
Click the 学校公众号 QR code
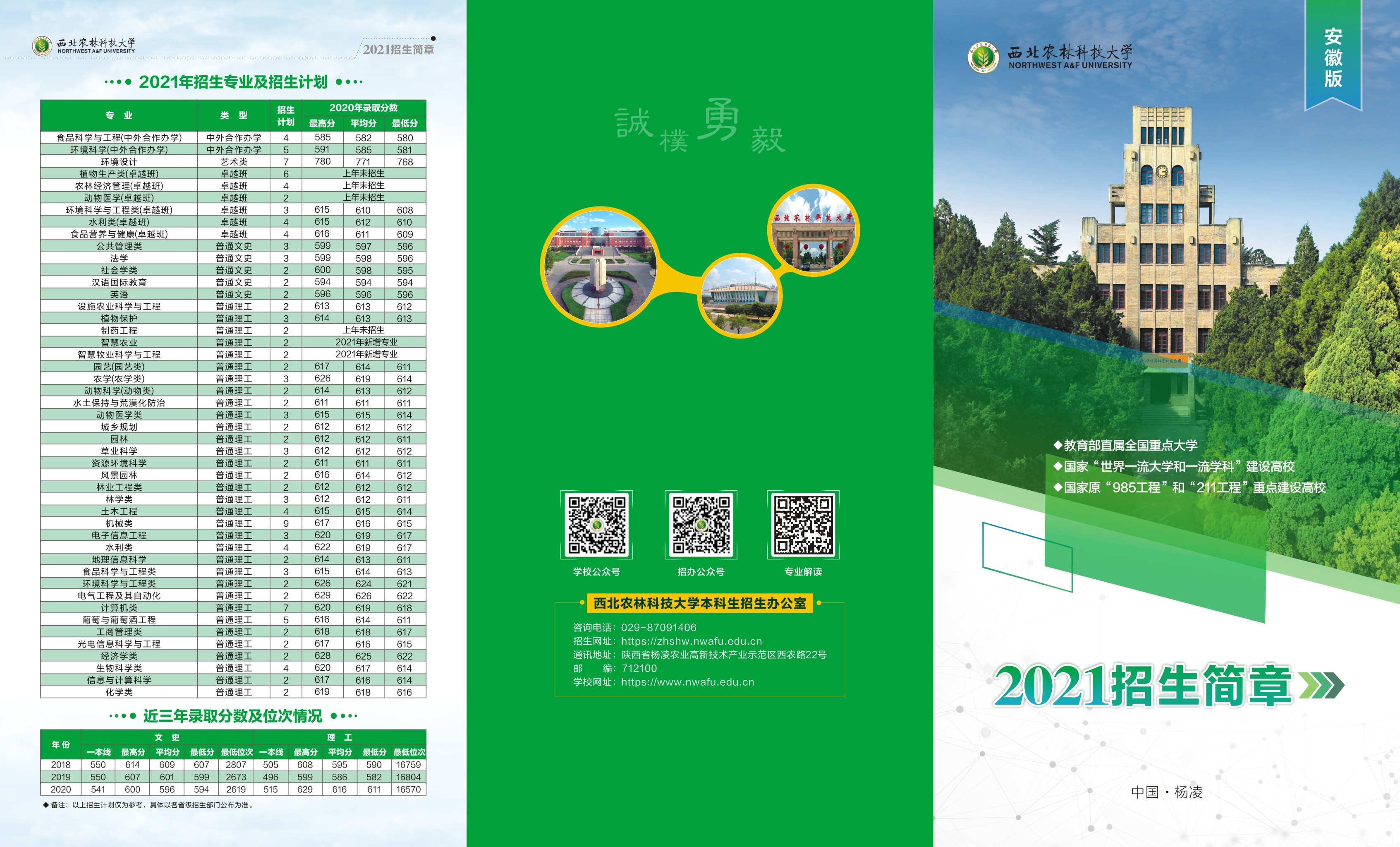(596, 525)
